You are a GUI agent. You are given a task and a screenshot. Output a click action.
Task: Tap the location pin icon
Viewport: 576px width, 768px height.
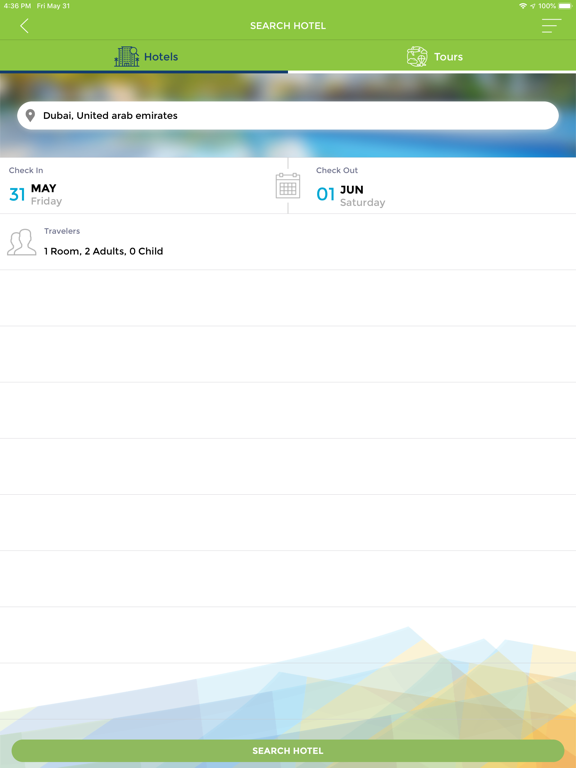(30, 116)
